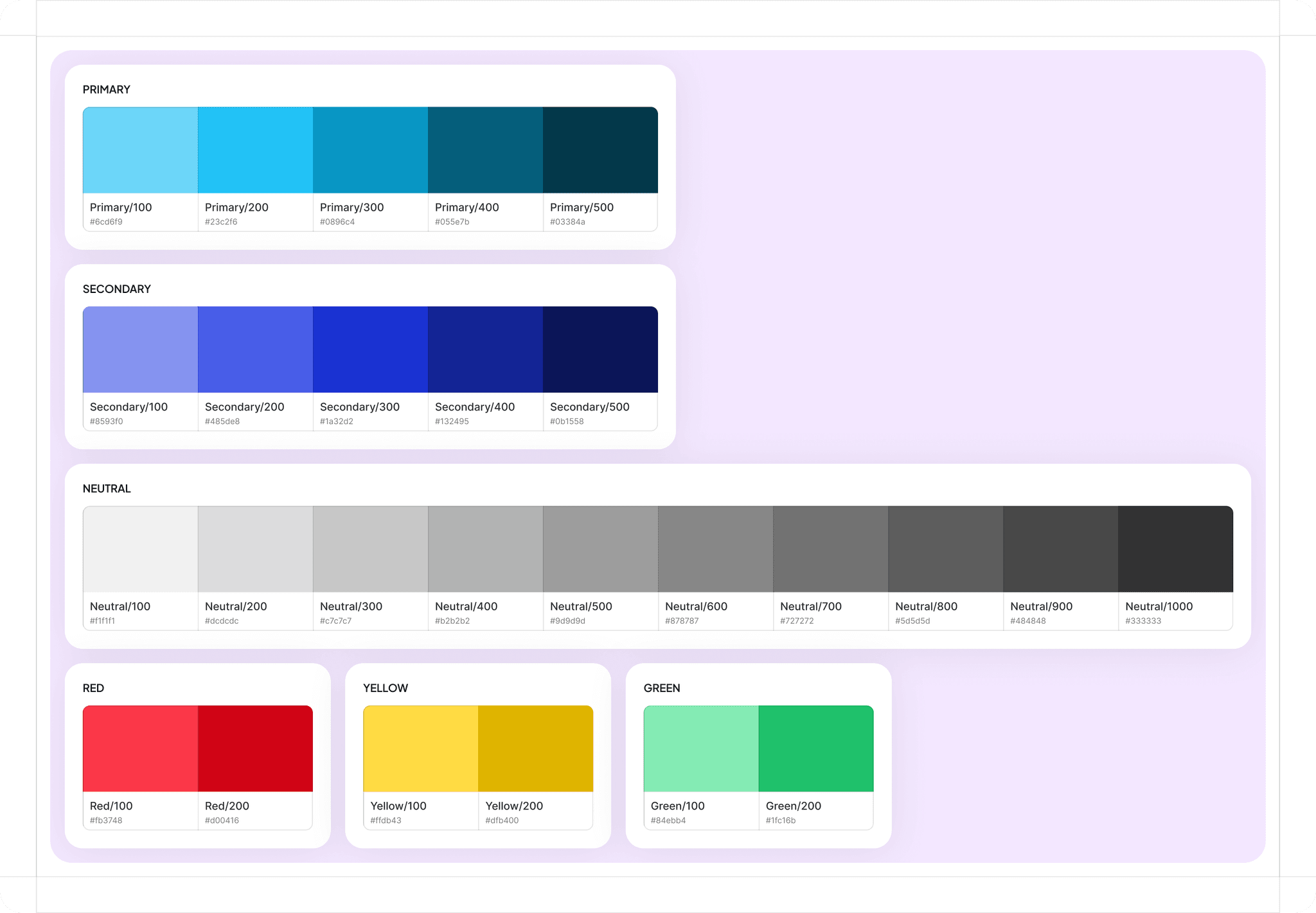Viewport: 1316px width, 913px height.
Task: Click the Green/200 swatch
Action: tap(816, 749)
